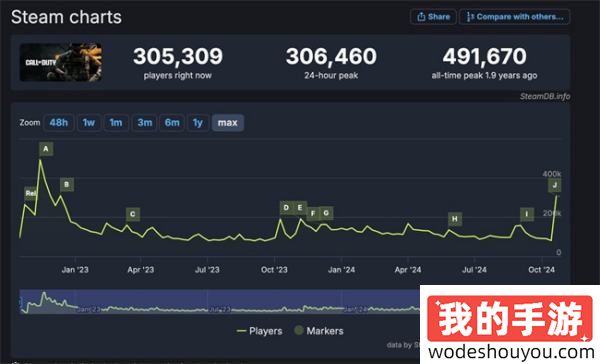Screen dimensions: 600x364
Task: Set chart zoom to 6m
Action: [172, 123]
